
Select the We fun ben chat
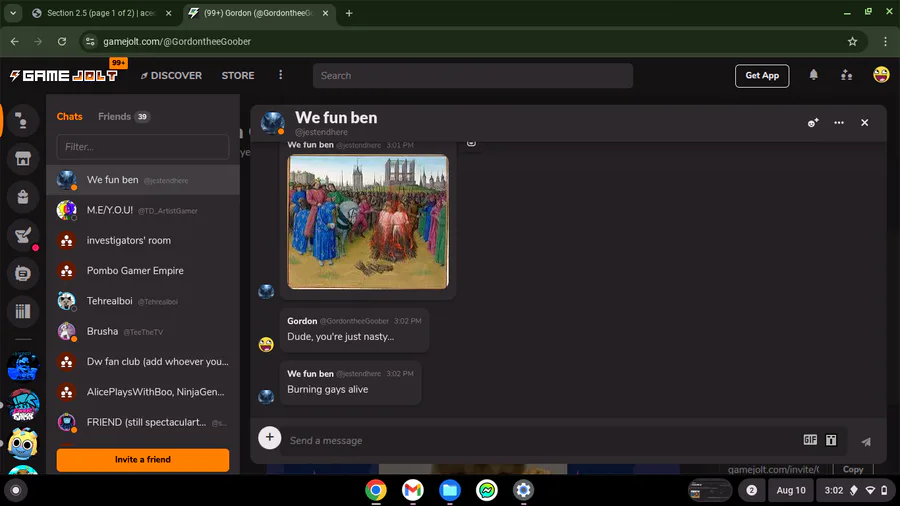click(x=142, y=180)
